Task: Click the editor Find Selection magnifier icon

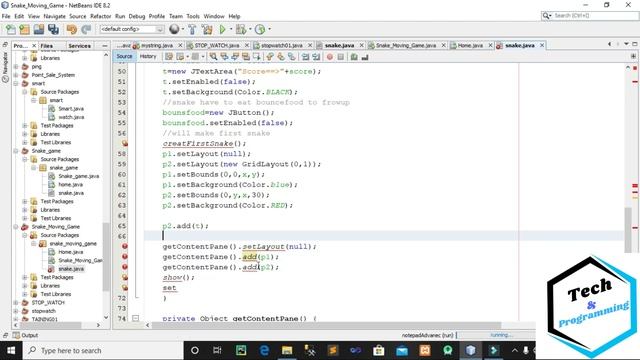Action: [x=213, y=57]
